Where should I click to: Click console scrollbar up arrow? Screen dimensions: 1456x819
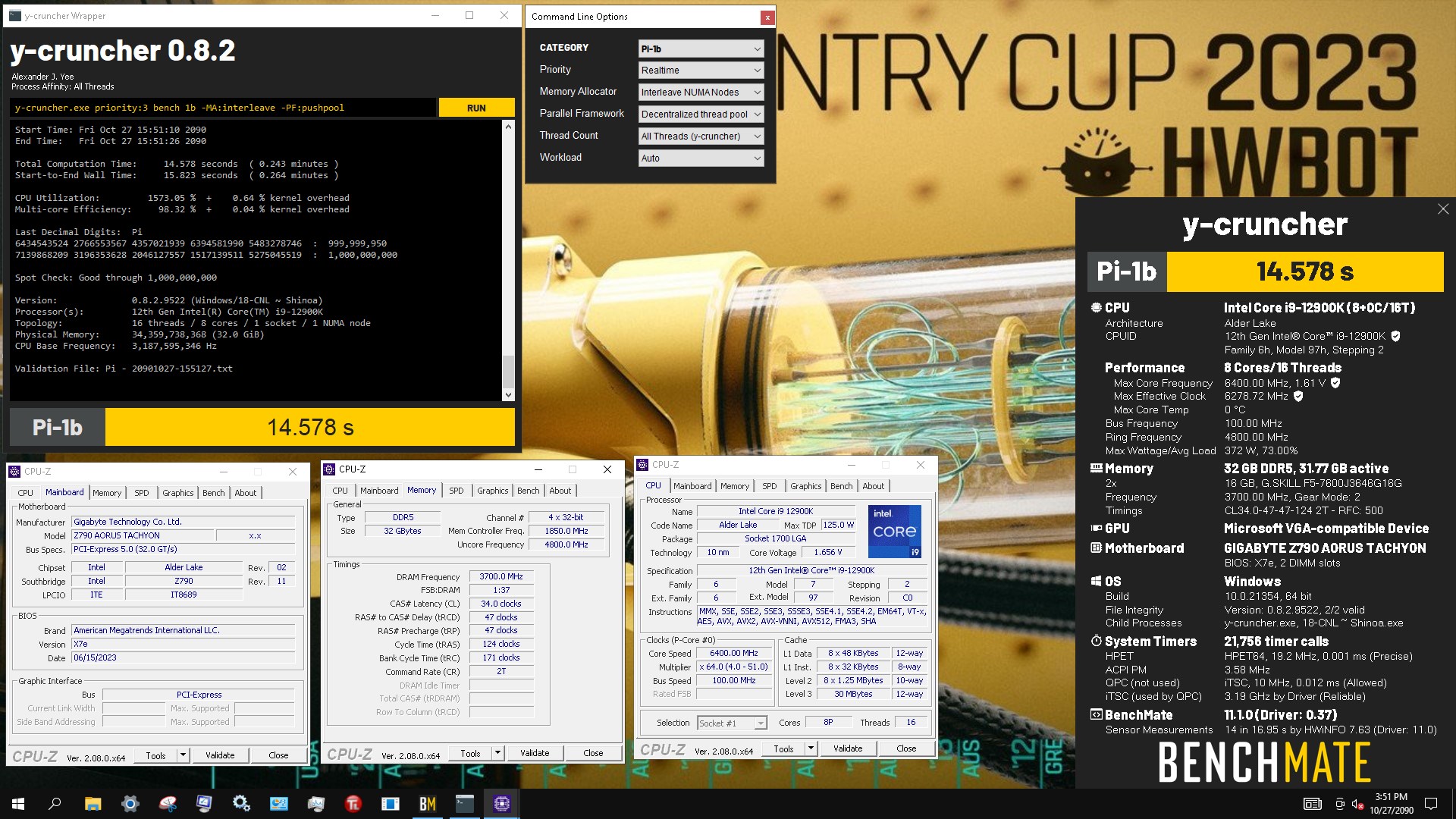508,127
